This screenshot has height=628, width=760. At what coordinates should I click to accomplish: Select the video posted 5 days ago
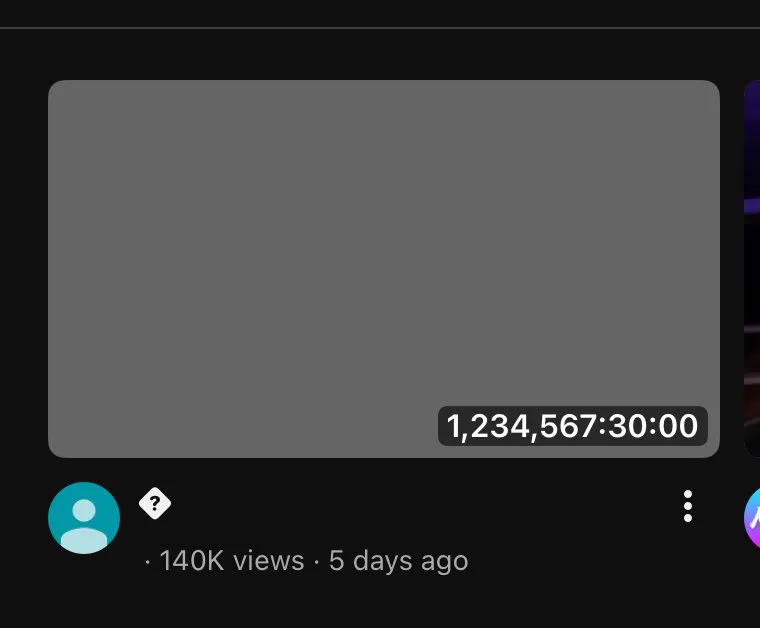(383, 268)
